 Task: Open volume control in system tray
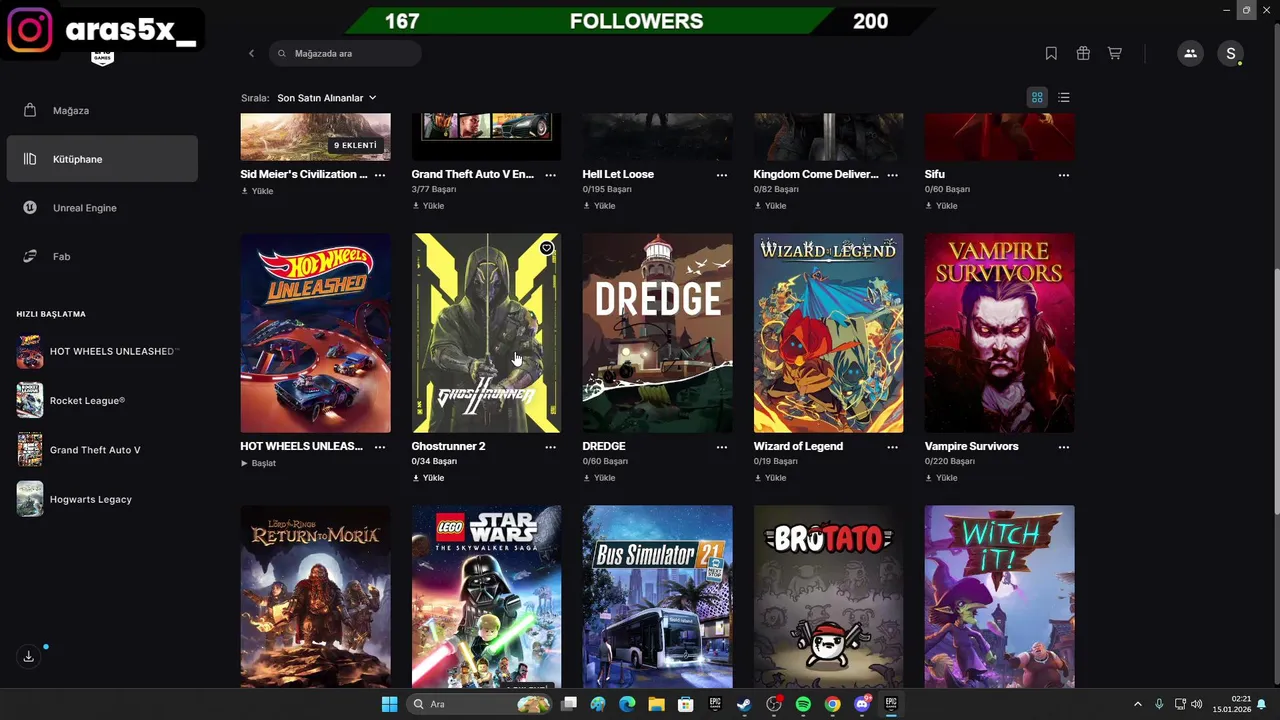pos(1197,704)
